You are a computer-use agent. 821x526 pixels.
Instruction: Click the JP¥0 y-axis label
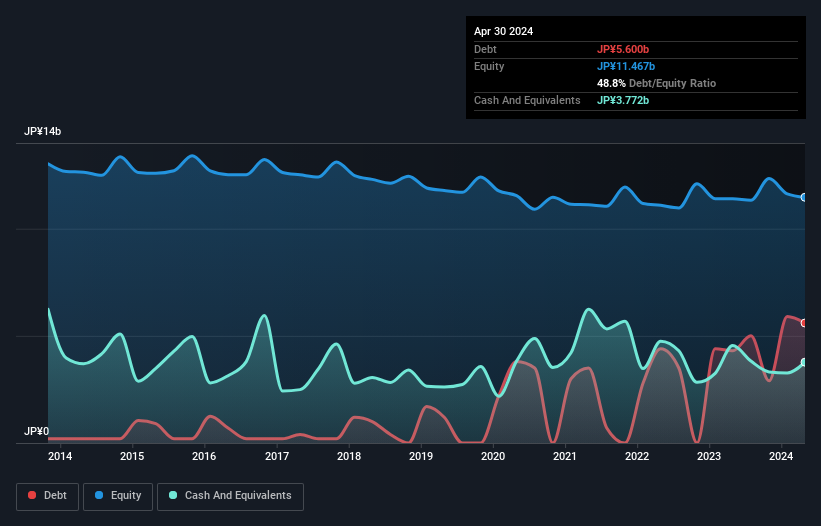coord(36,431)
